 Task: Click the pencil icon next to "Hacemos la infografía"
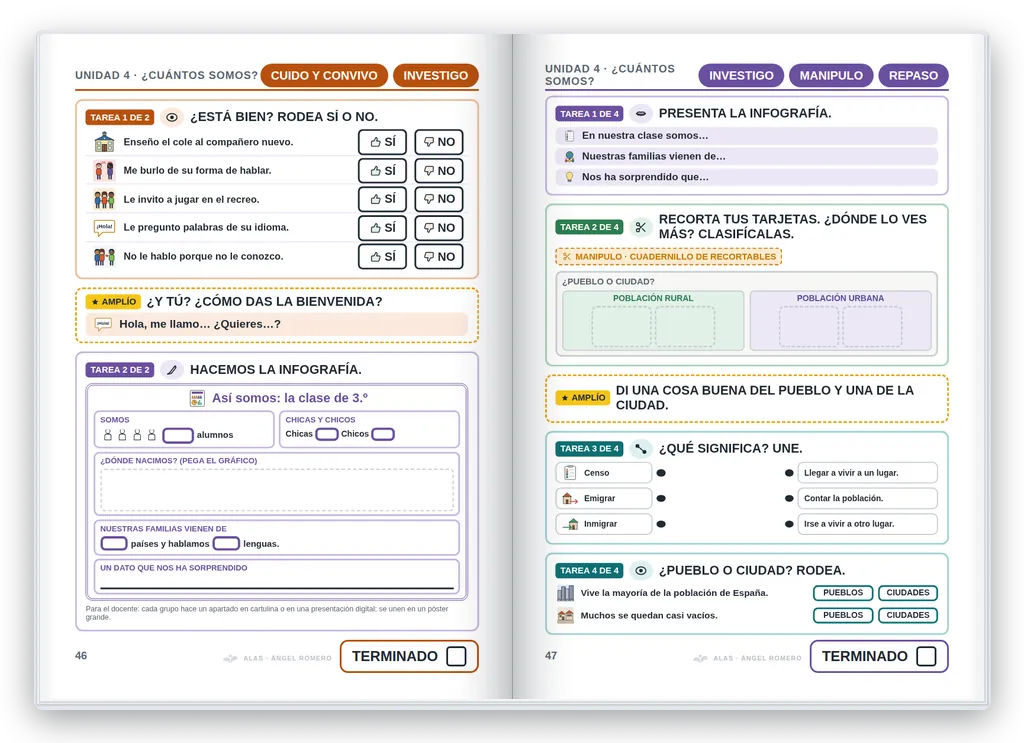172,370
